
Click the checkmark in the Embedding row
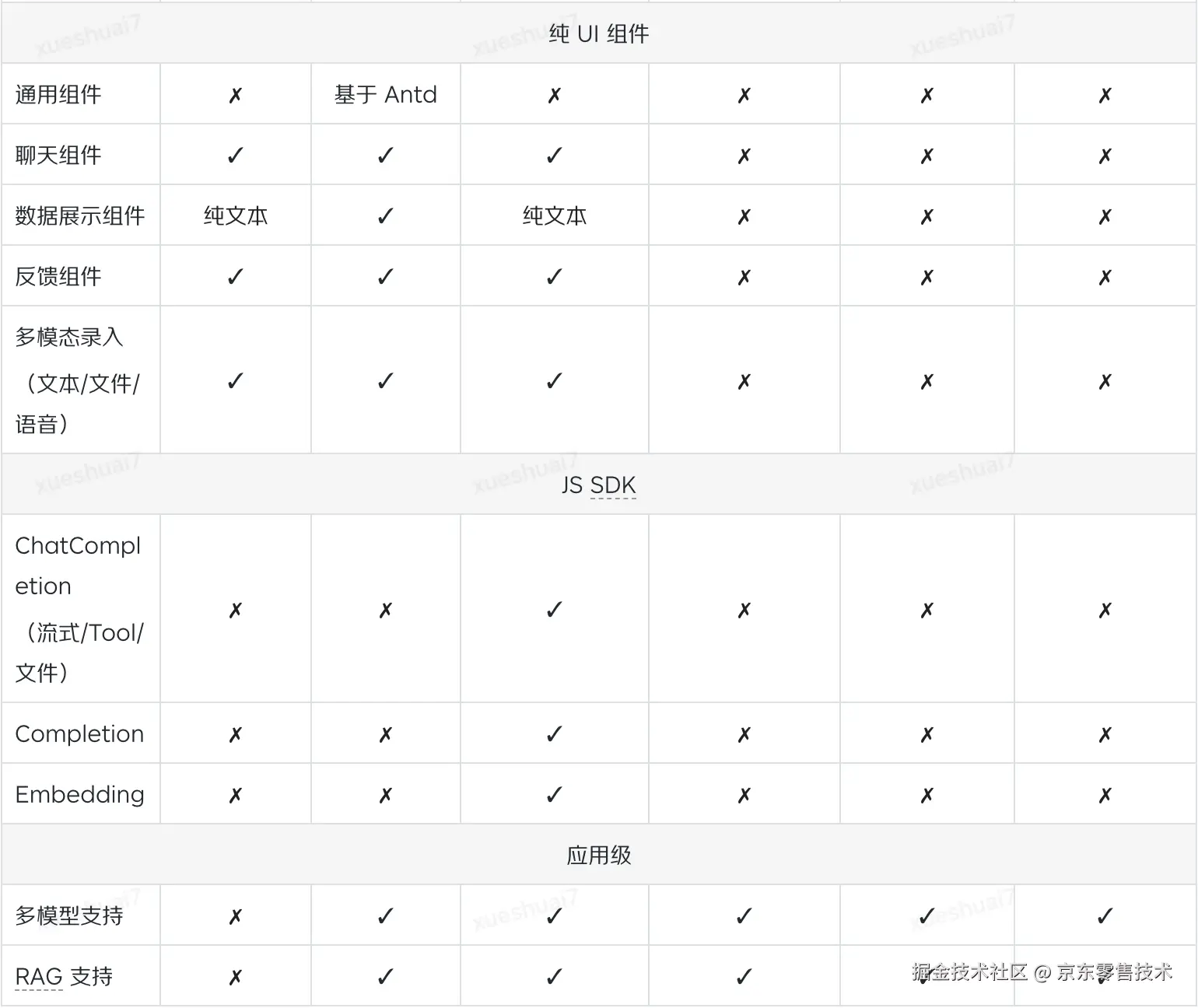tap(554, 795)
